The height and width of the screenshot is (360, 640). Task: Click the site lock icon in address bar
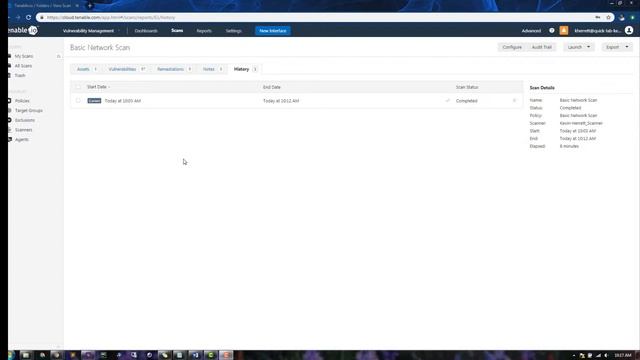click(x=42, y=18)
